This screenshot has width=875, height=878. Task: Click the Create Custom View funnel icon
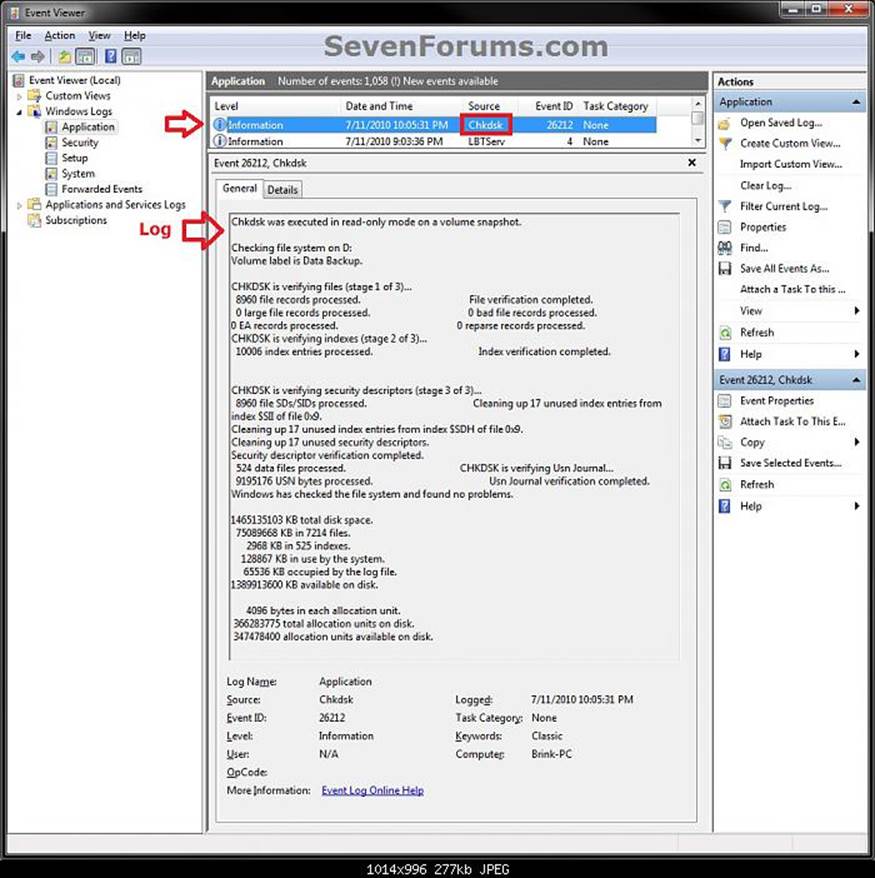(x=725, y=144)
